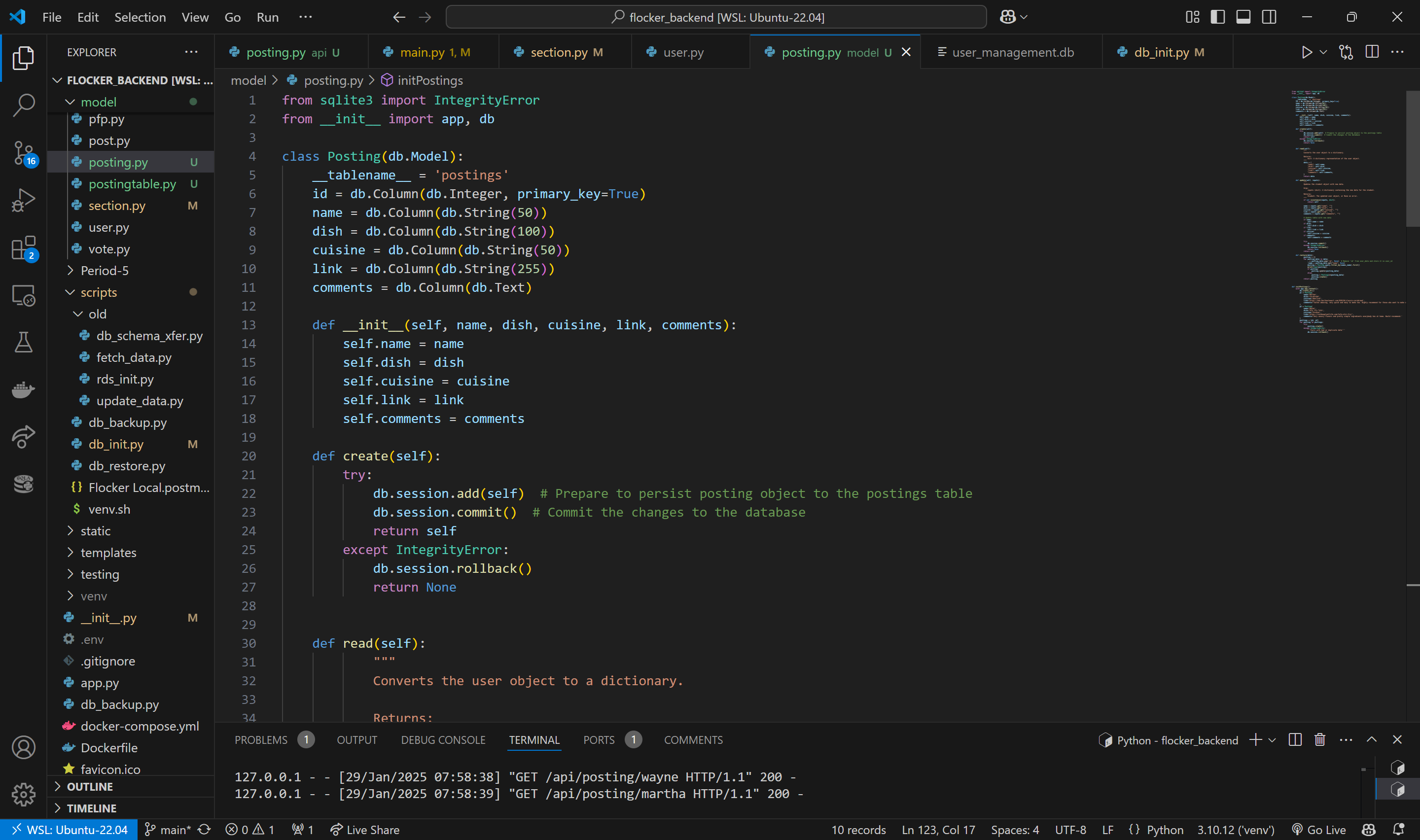Switch to main.py tab

tap(433, 52)
